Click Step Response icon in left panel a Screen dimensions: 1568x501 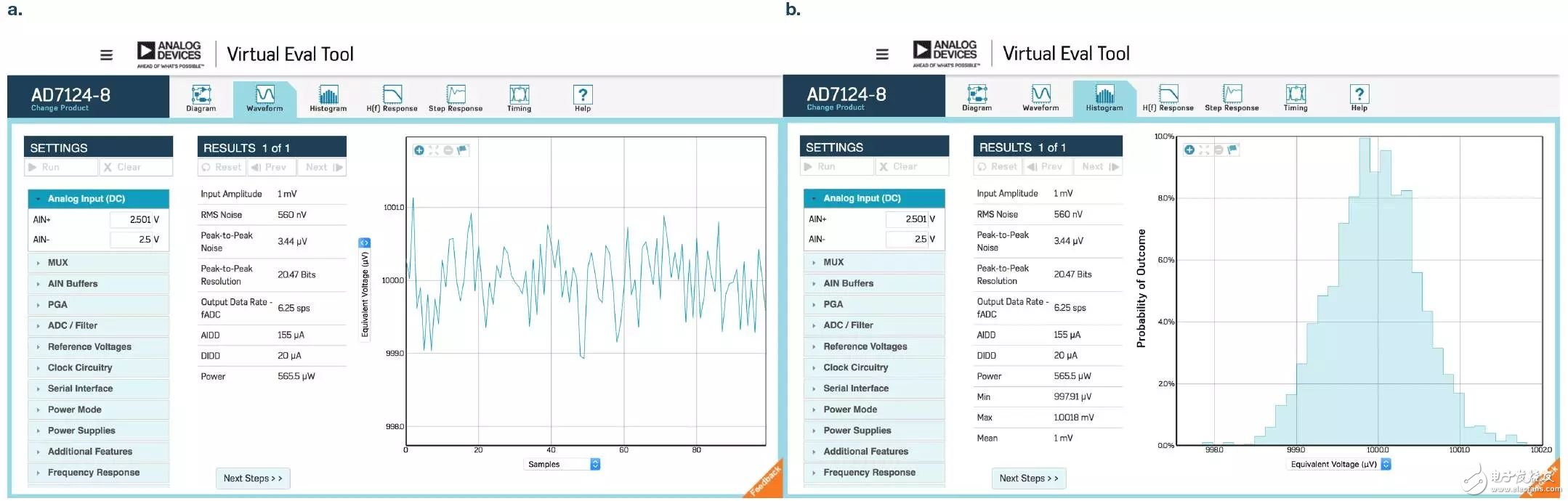[456, 99]
